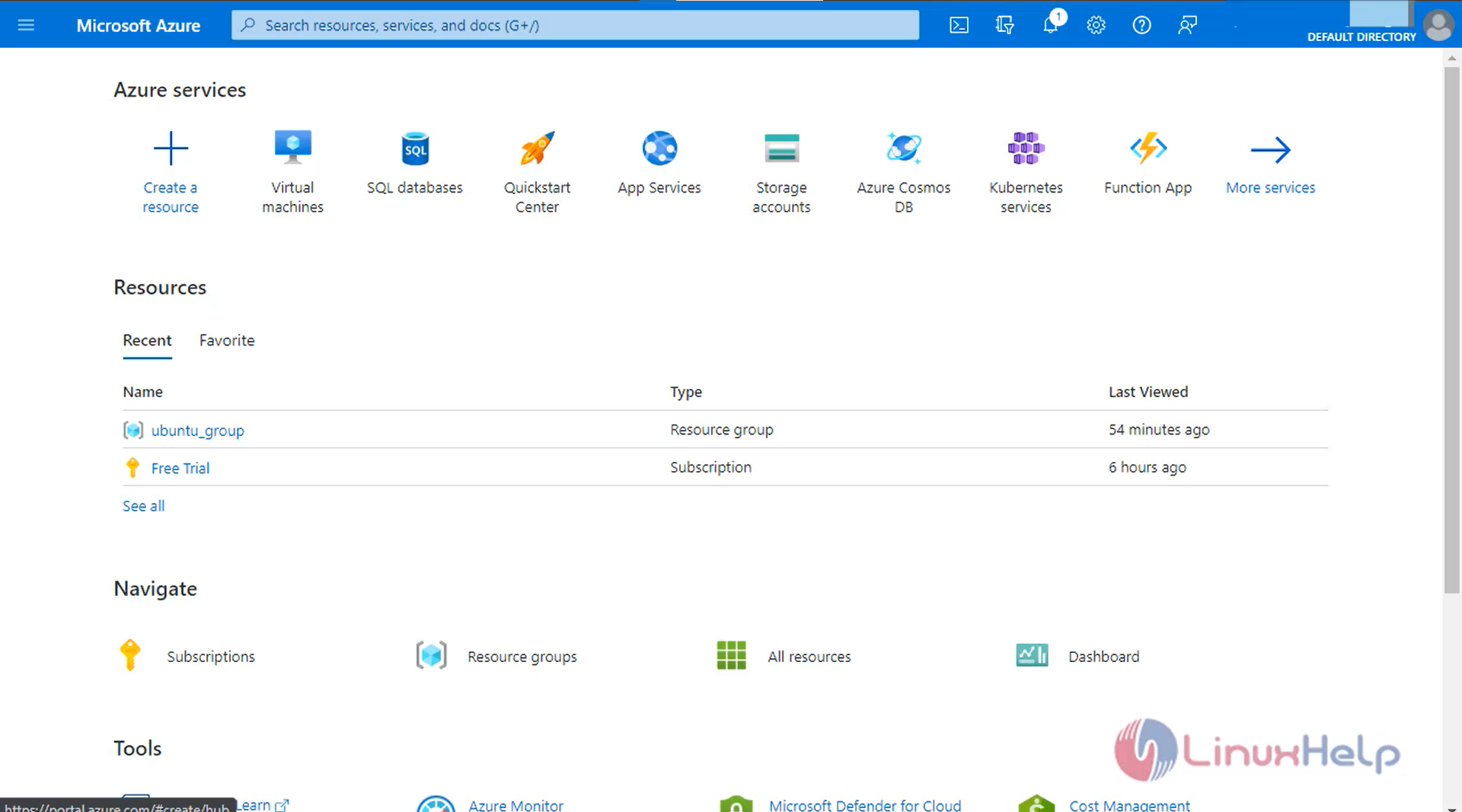Open Microsoft Defender for Cloud link
The image size is (1462, 812).
point(865,804)
